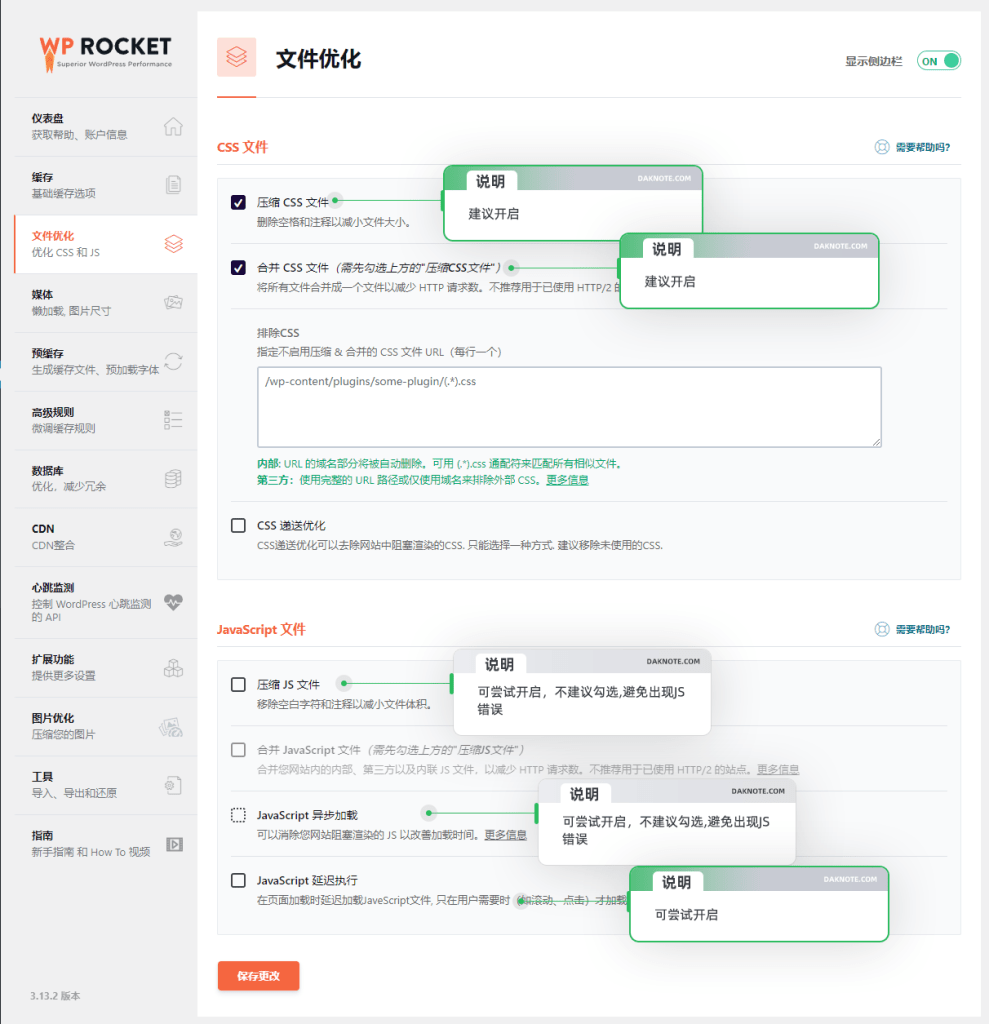Viewport: 989px width, 1024px height.
Task: Click the 文件优化 layers icon in sidebar
Action: coord(173,244)
